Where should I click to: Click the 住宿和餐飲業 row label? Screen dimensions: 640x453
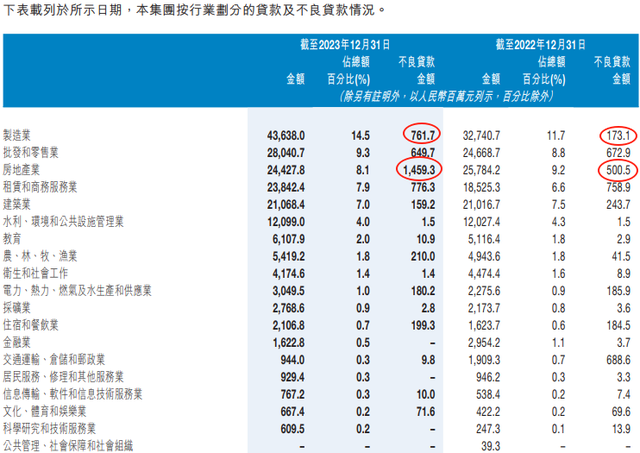[31, 325]
